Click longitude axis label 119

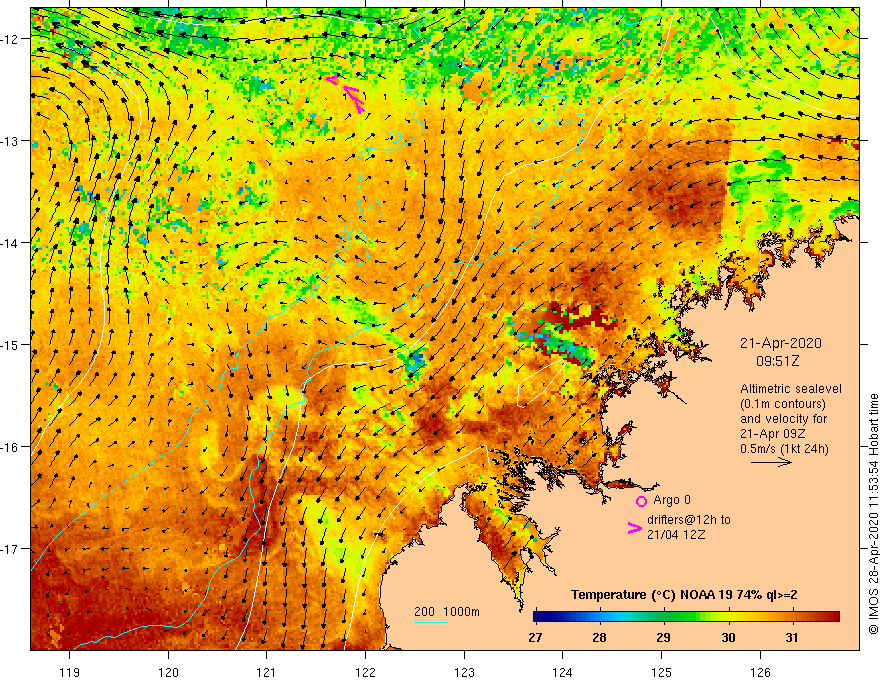tap(70, 672)
